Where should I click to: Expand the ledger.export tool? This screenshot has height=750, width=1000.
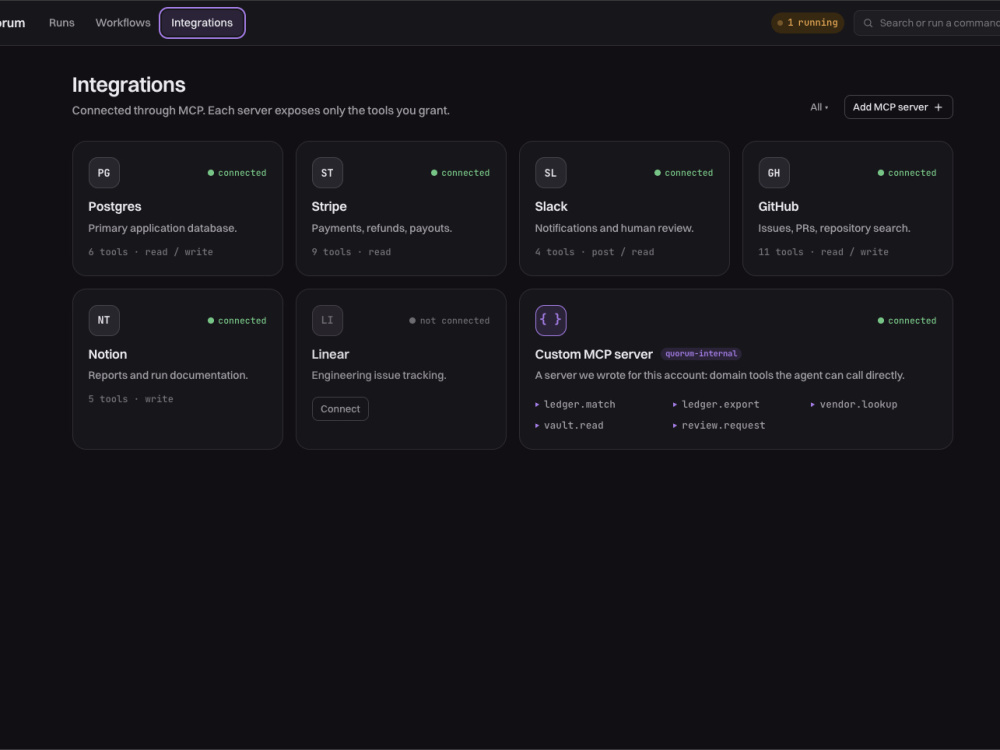click(x=716, y=404)
